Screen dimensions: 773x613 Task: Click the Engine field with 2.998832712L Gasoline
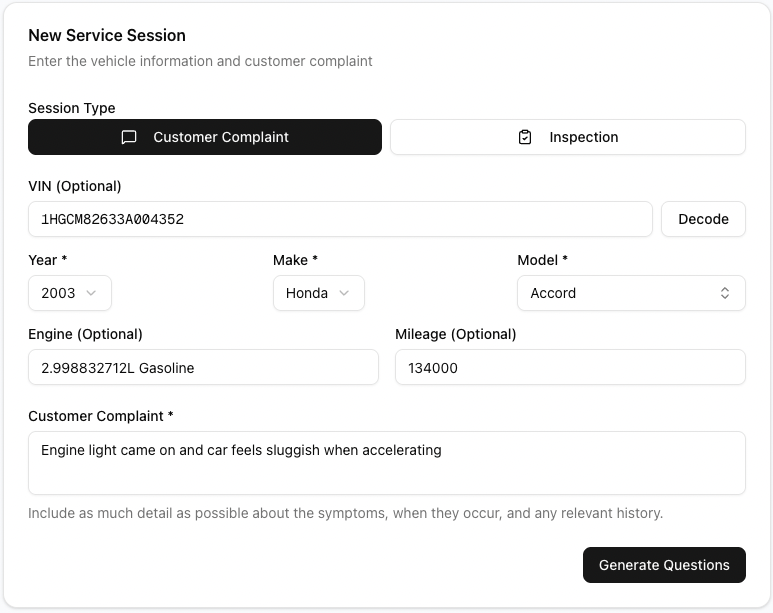(203, 367)
